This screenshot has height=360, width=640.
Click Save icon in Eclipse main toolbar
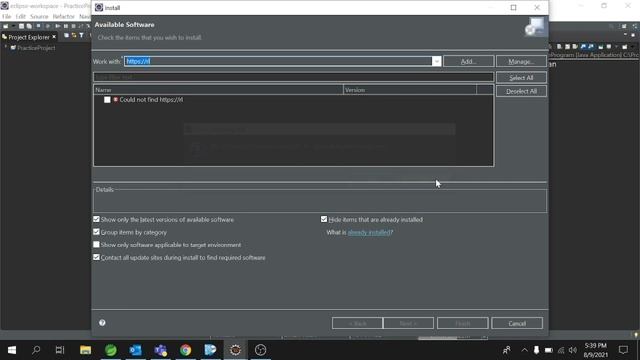tap(21, 26)
